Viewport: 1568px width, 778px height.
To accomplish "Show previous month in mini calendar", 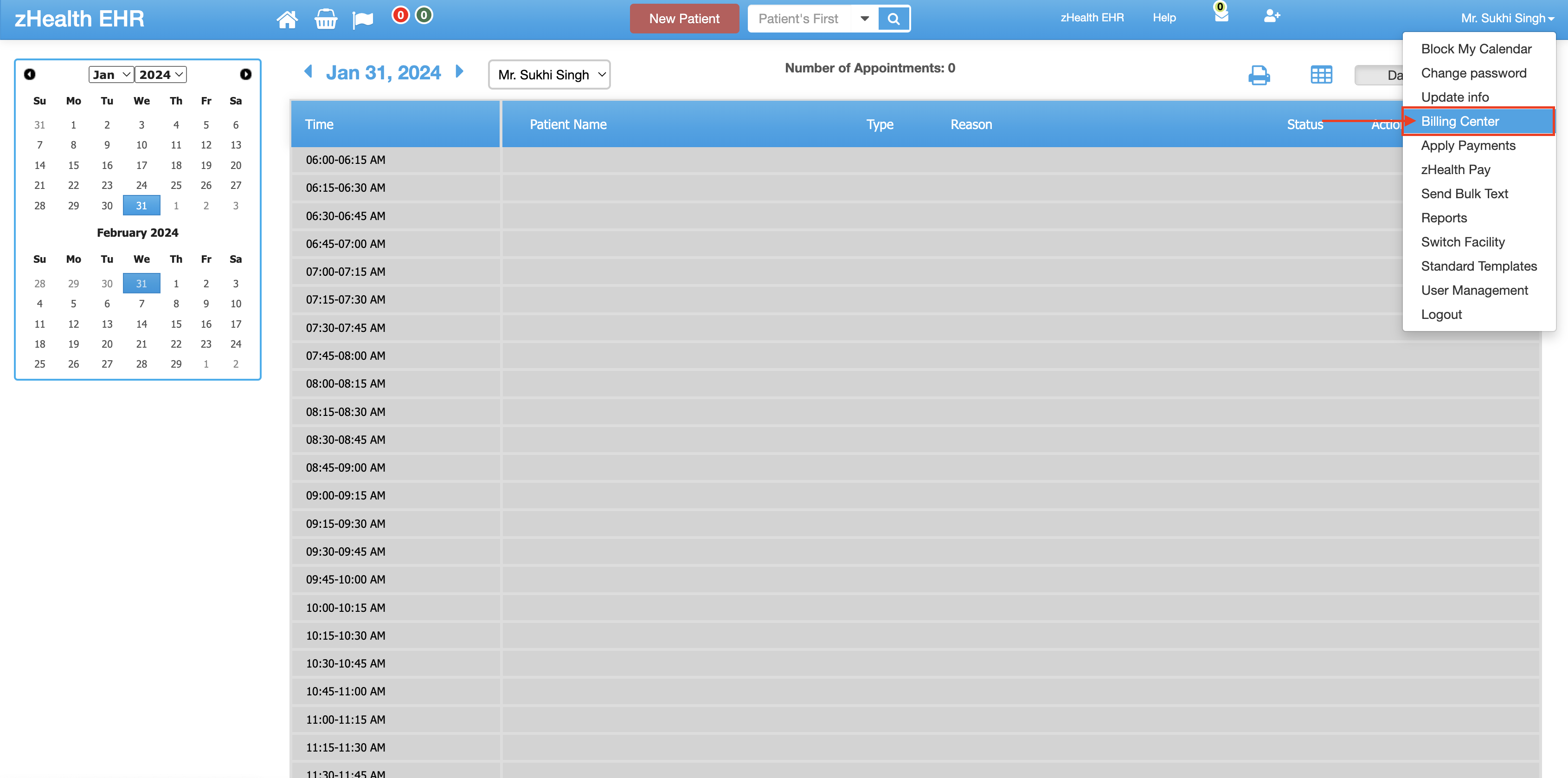I will pyautogui.click(x=29, y=74).
